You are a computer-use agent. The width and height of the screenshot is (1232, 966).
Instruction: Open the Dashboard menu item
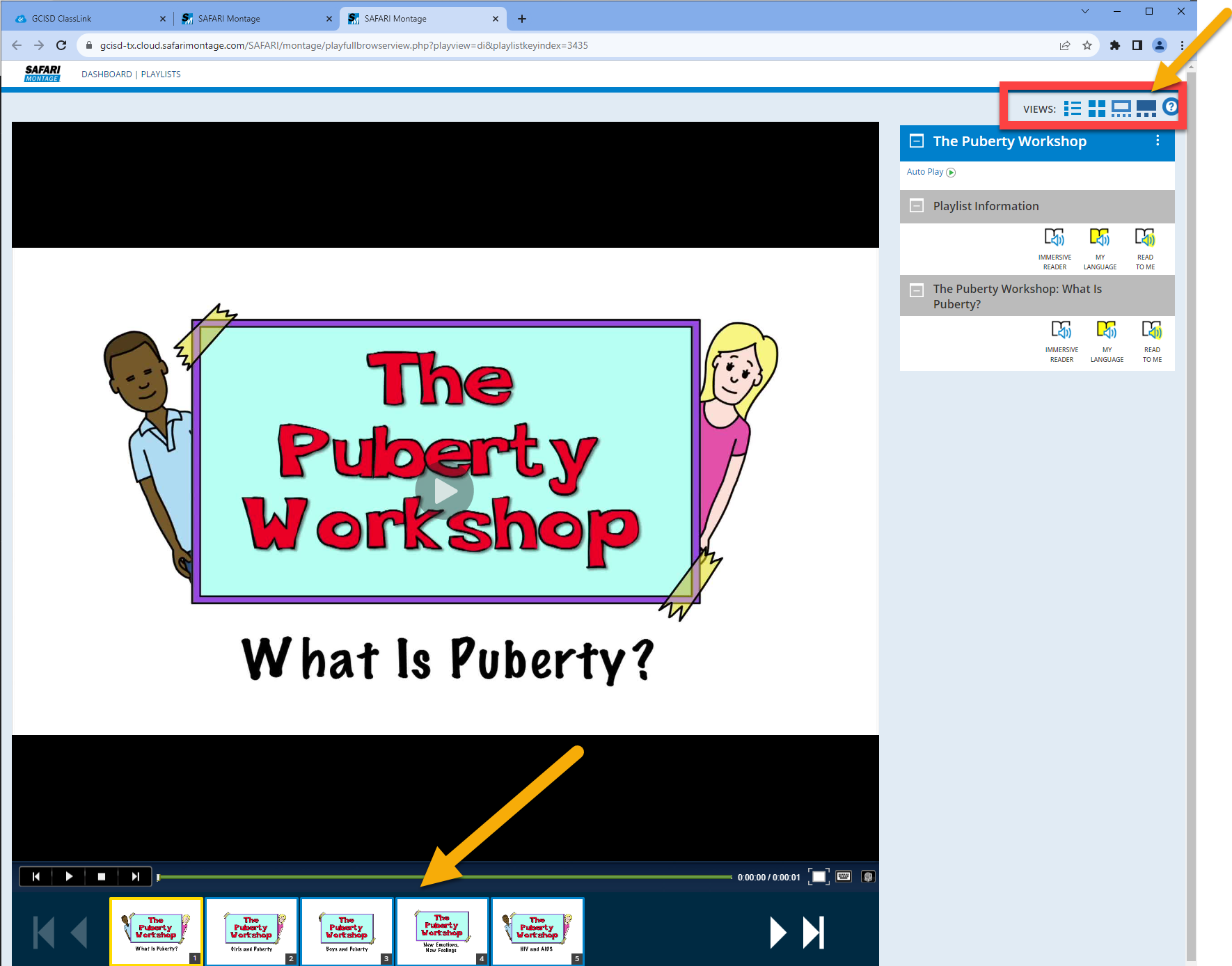tap(106, 74)
